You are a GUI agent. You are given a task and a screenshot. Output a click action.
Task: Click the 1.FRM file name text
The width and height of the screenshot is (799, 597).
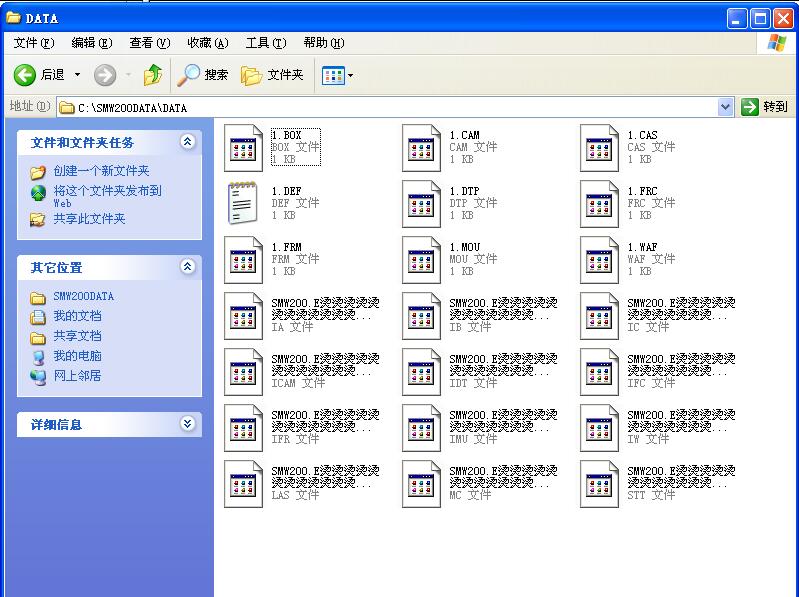[286, 247]
